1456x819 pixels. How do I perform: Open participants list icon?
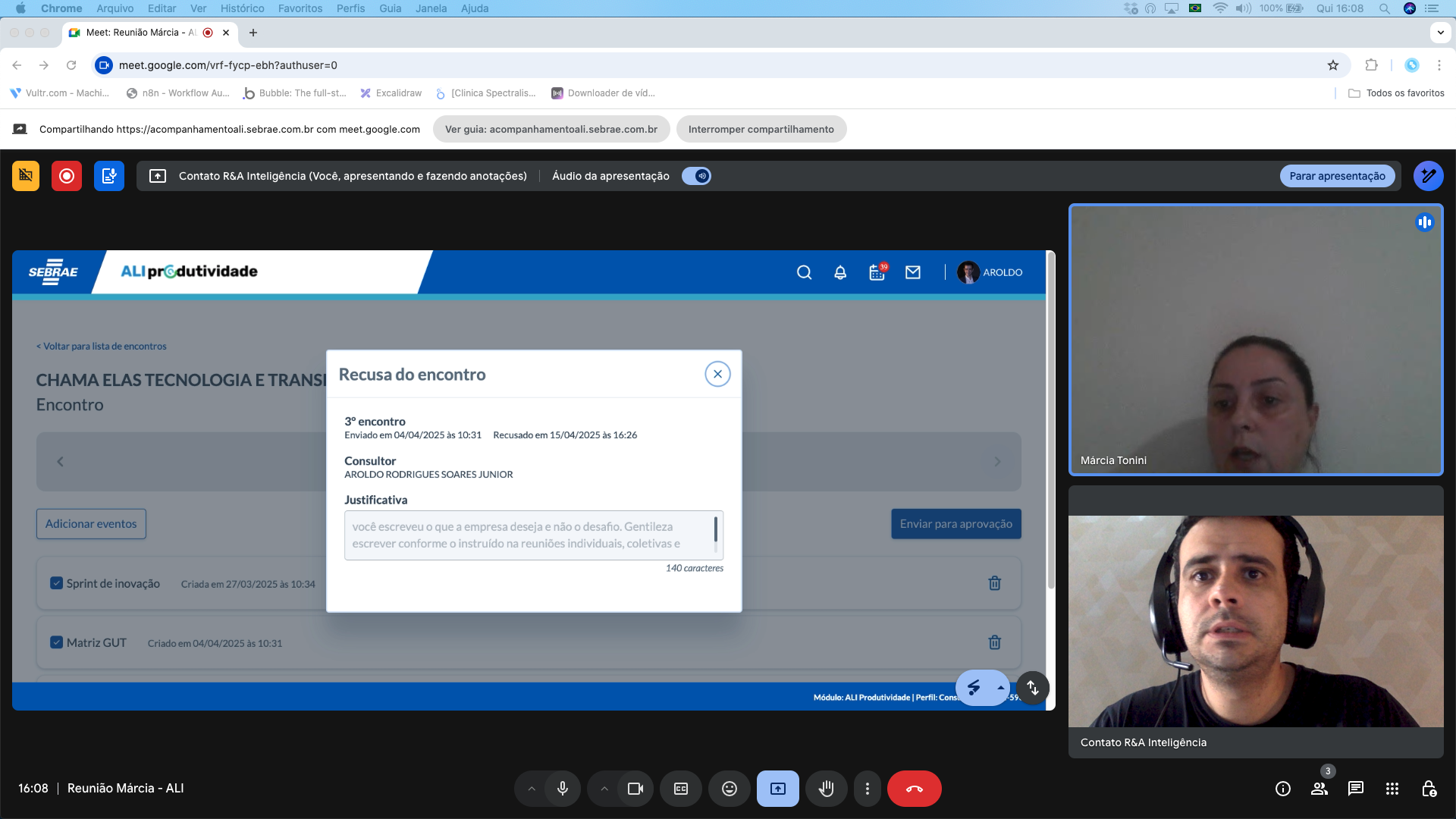[x=1319, y=789]
